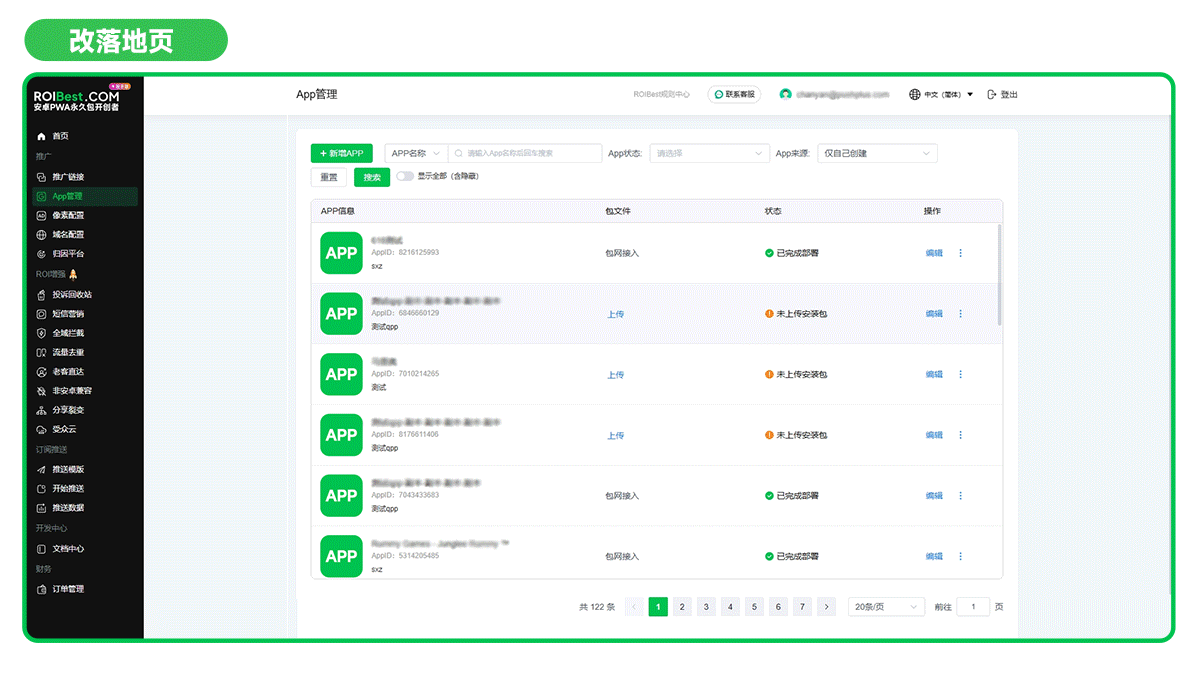Click the green 搜索 button
The image size is (1200, 684).
click(372, 177)
